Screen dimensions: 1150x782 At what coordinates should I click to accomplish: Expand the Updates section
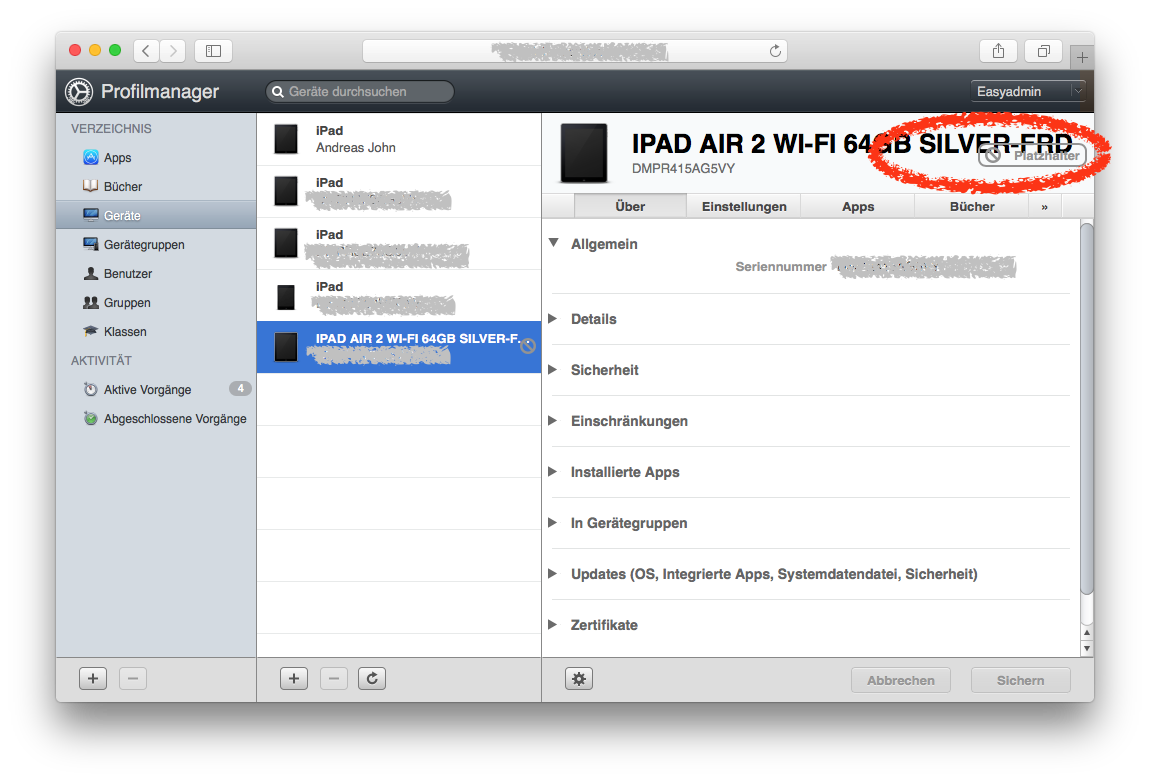point(553,574)
